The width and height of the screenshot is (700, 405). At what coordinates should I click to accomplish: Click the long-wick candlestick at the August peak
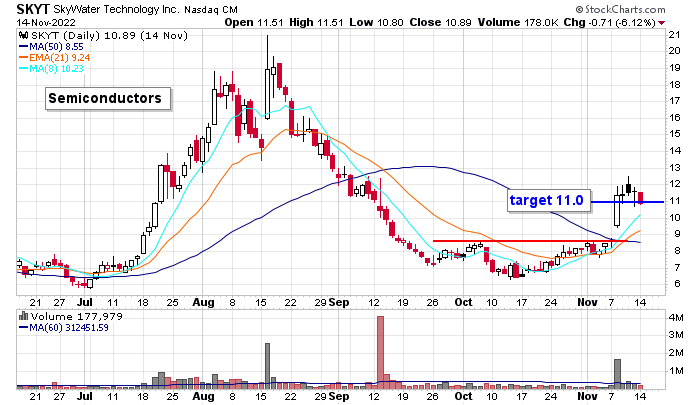(x=267, y=77)
